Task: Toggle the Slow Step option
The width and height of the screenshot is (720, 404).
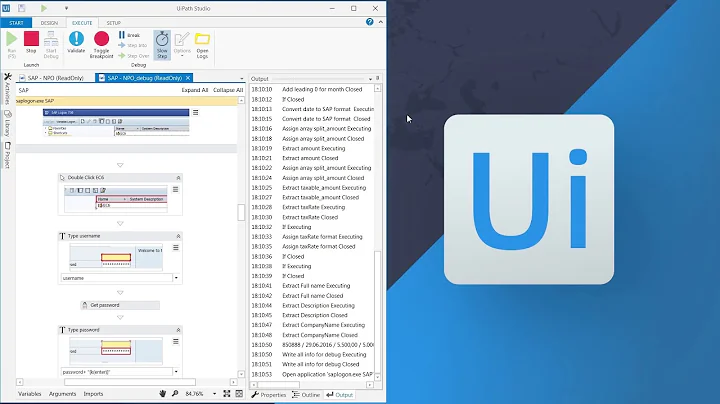Action: point(162,45)
